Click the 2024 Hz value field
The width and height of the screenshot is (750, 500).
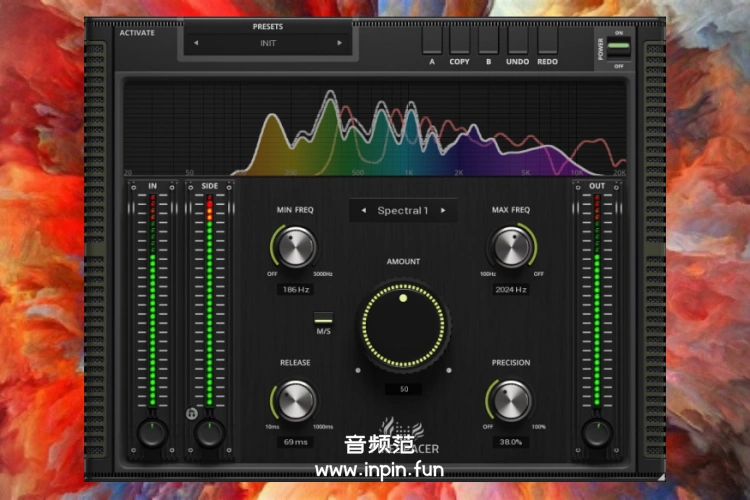(x=511, y=289)
